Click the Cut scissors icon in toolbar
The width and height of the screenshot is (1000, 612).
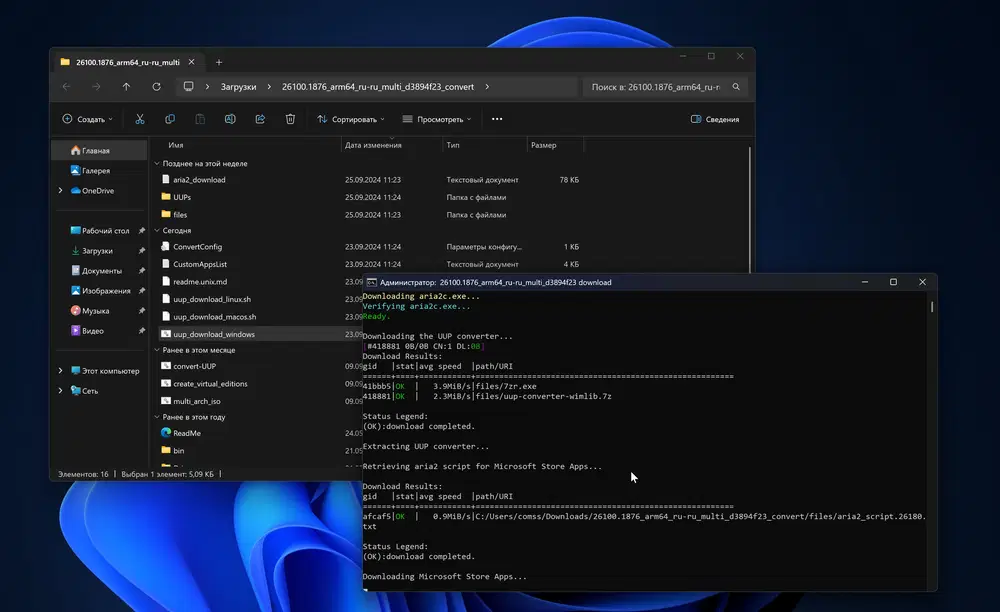(140, 119)
